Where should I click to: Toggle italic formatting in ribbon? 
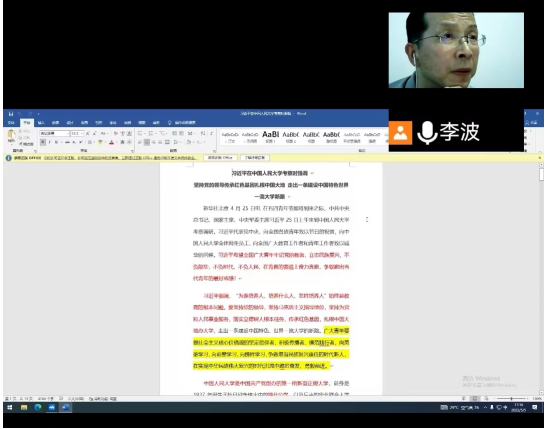click(50, 142)
